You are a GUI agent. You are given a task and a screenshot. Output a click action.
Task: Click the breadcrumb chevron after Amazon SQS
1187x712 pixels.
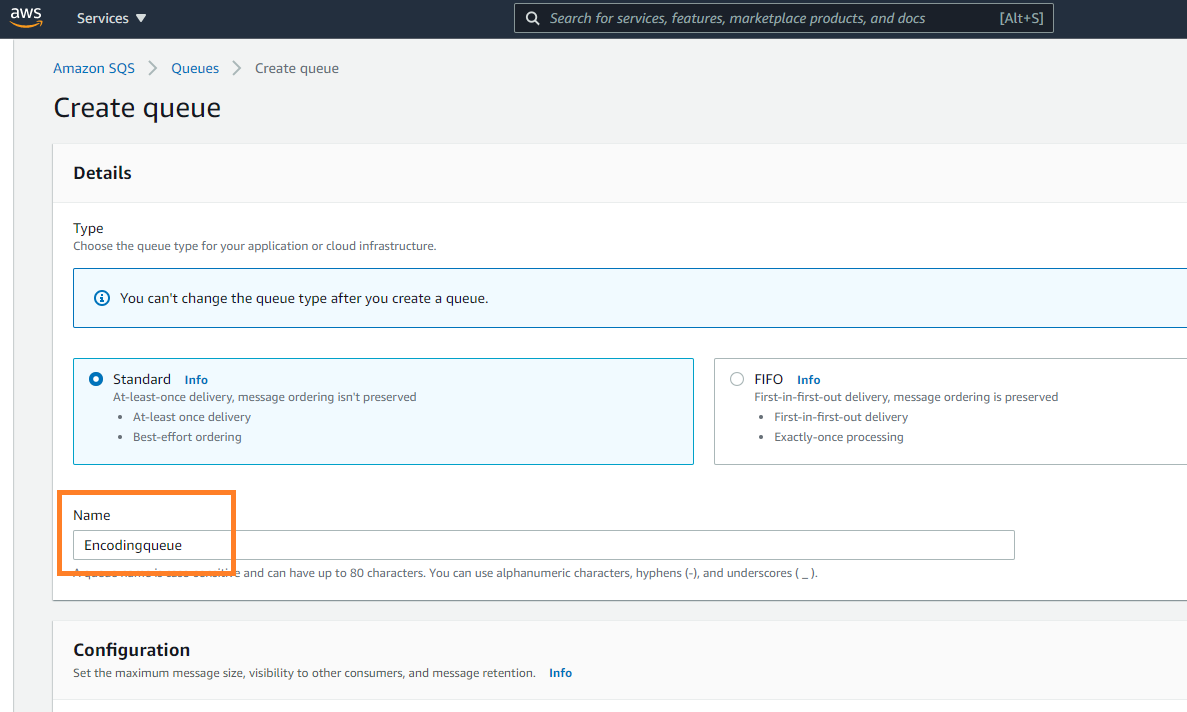[x=152, y=67]
